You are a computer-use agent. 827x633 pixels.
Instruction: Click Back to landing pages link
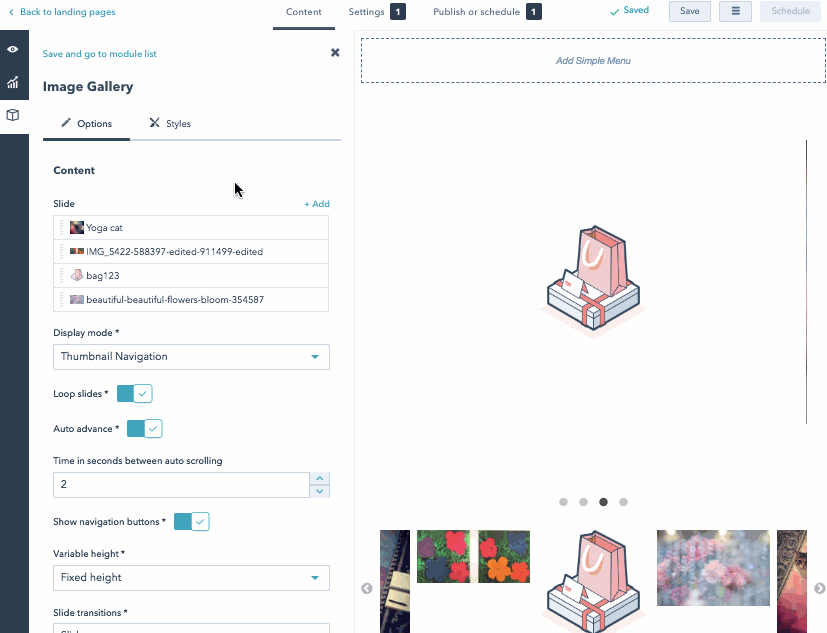click(x=67, y=12)
